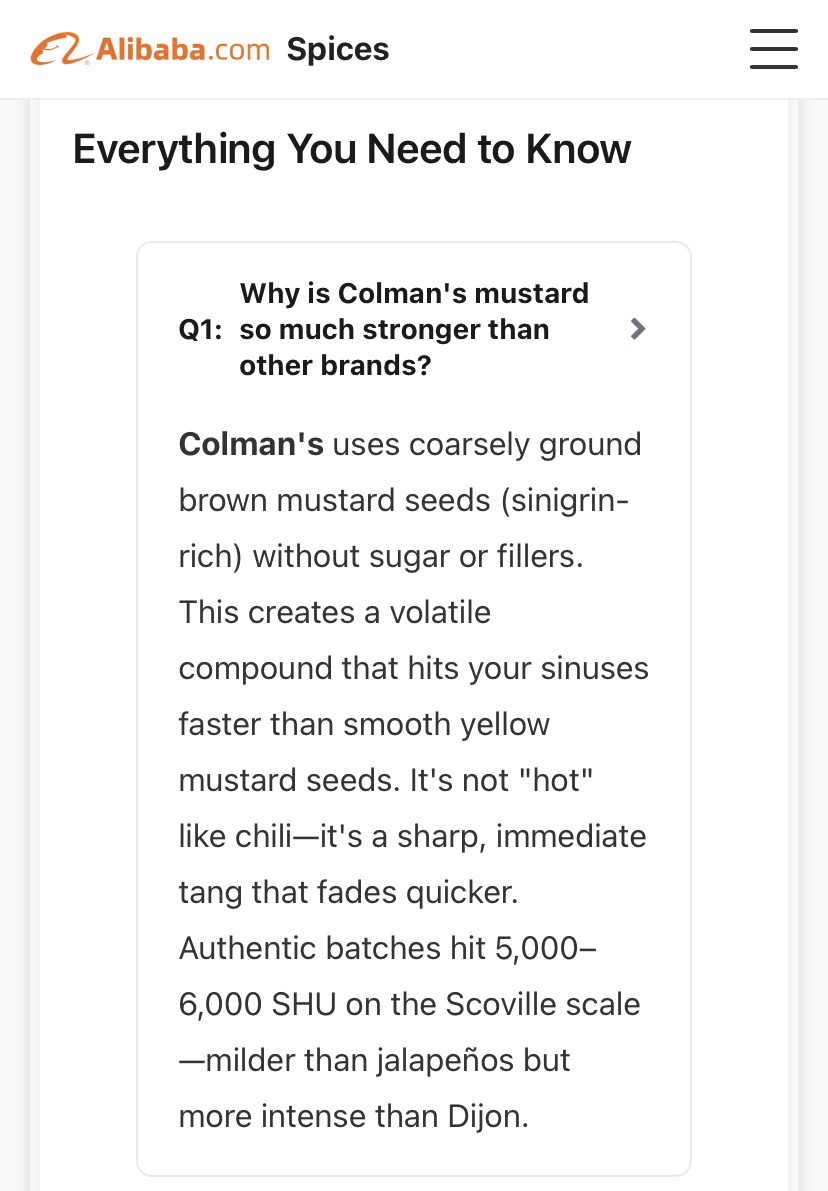Click the "faster than smooth yellow" line
The height and width of the screenshot is (1191, 828).
click(x=364, y=724)
